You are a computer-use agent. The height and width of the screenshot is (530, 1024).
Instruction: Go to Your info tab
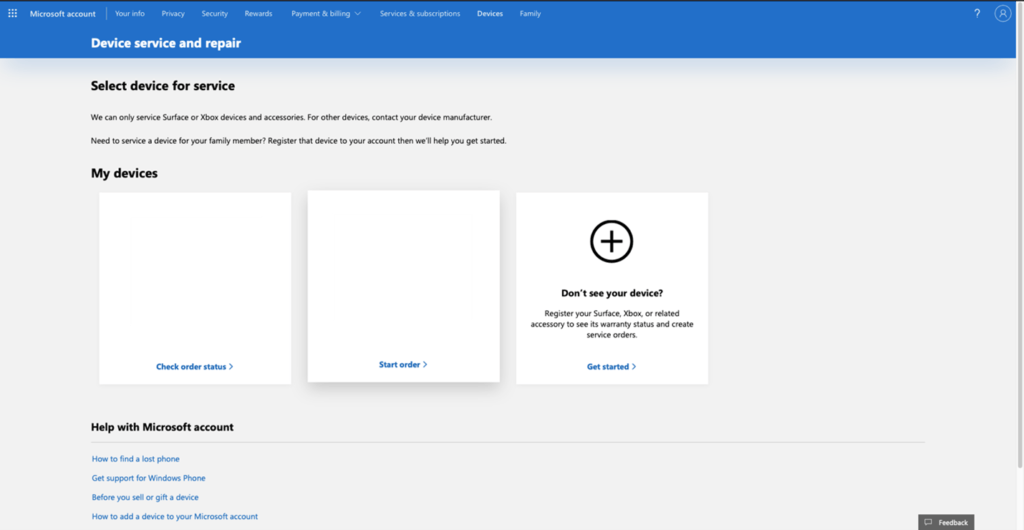click(130, 14)
